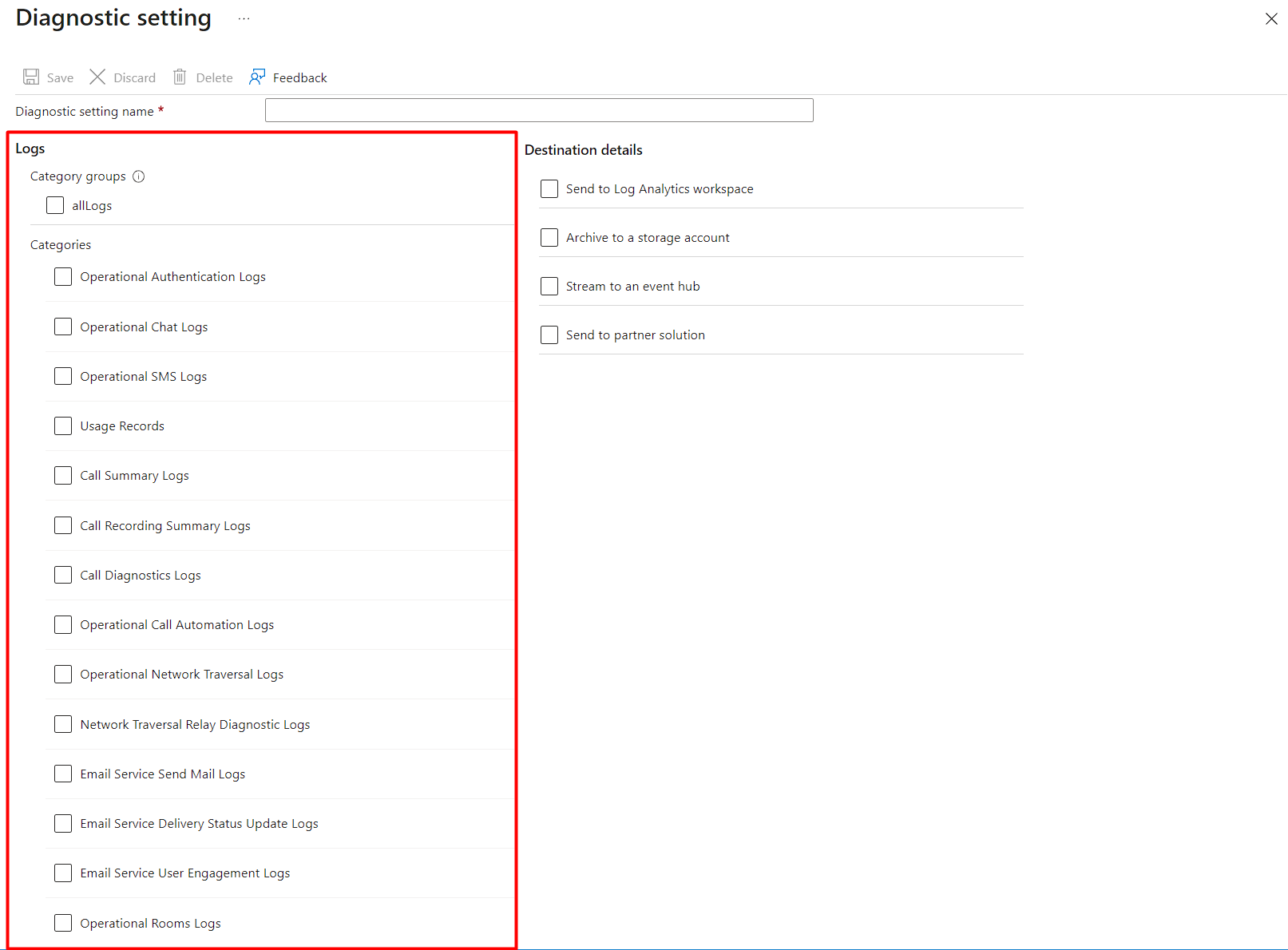Enable Send to Log Analytics workspace

[x=549, y=188]
